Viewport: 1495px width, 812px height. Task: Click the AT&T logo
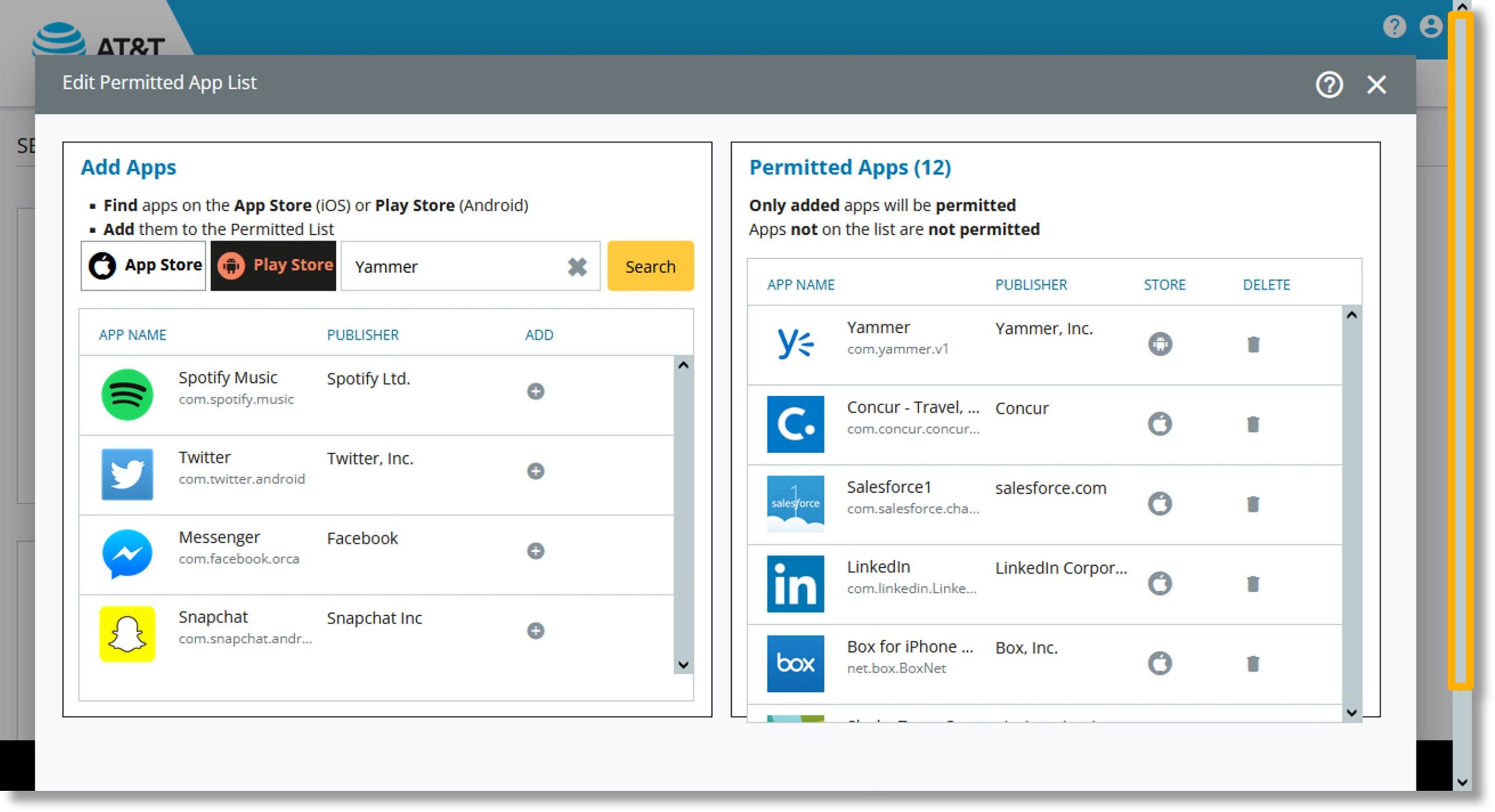98,39
